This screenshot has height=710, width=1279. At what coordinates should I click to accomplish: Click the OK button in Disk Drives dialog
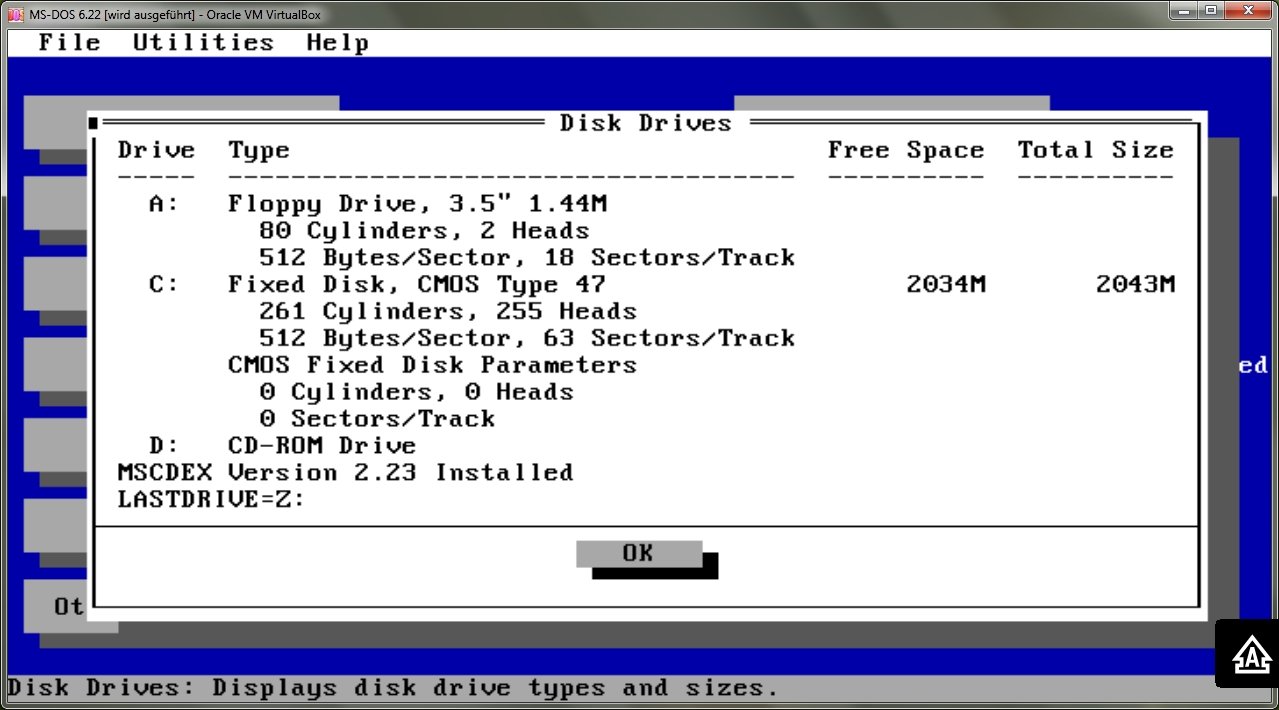[x=639, y=553]
